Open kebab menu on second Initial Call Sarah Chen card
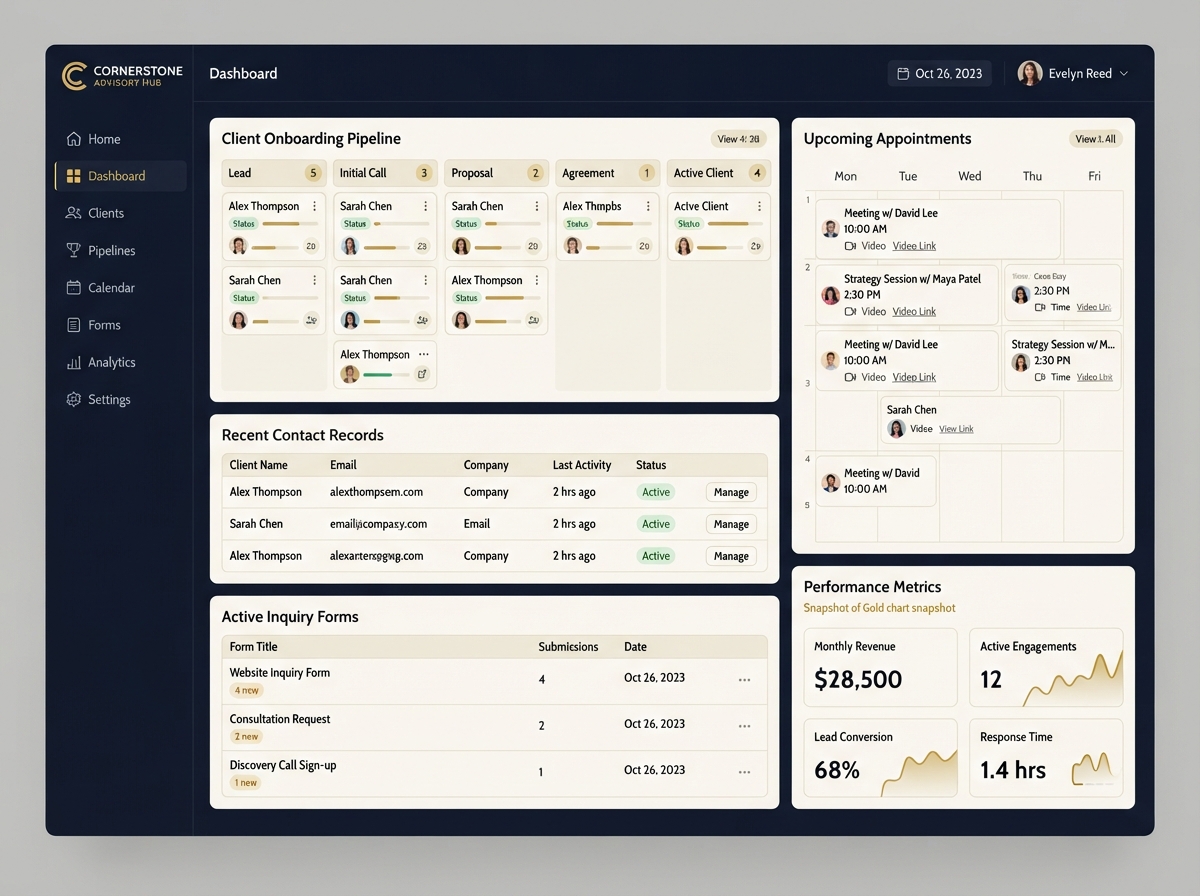The image size is (1200, 896). point(425,280)
